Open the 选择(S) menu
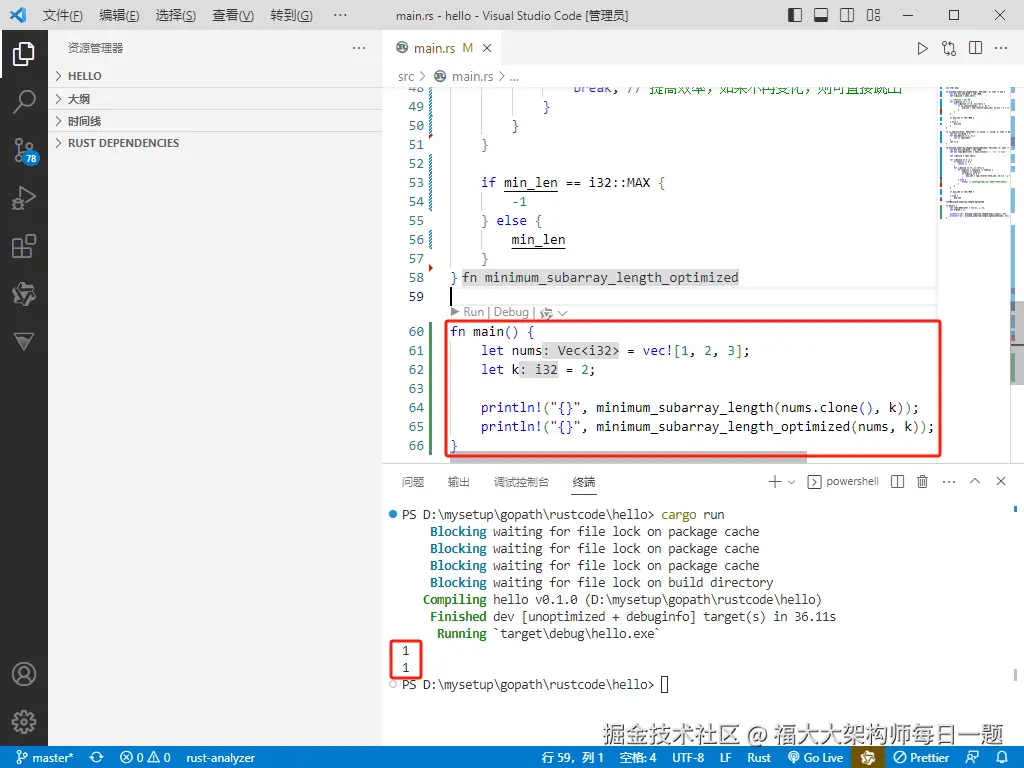The height and width of the screenshot is (768, 1024). point(176,15)
